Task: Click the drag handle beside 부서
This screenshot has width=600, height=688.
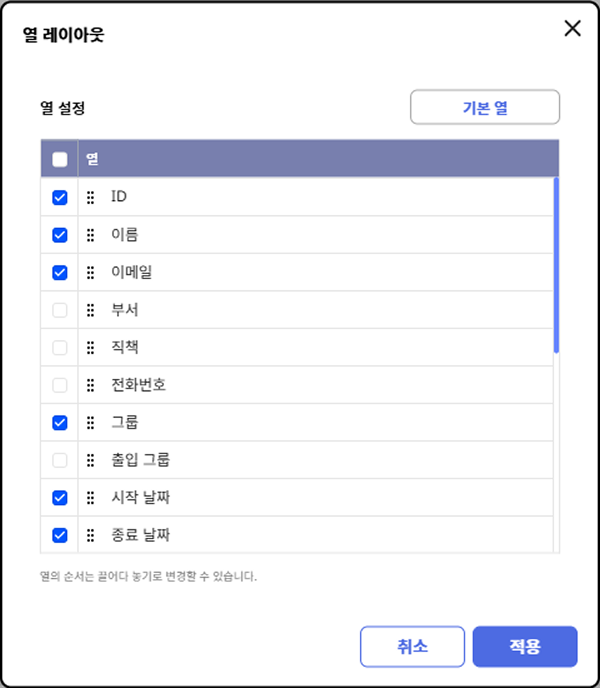Action: point(90,310)
